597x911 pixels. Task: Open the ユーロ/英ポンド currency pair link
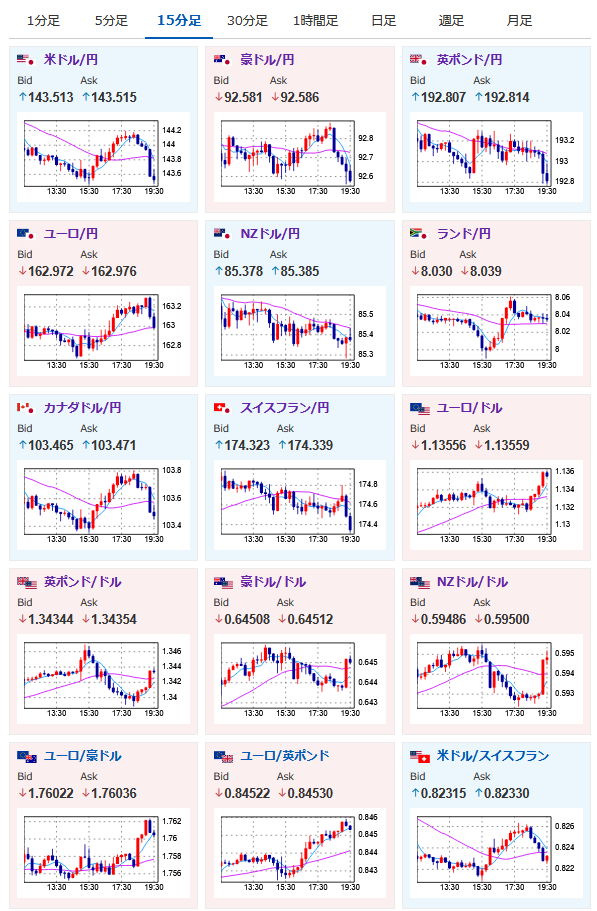285,756
